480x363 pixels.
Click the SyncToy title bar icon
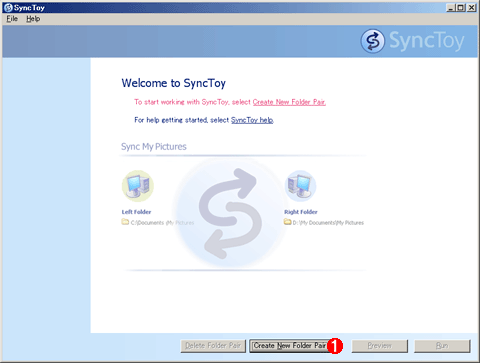pos(8,7)
